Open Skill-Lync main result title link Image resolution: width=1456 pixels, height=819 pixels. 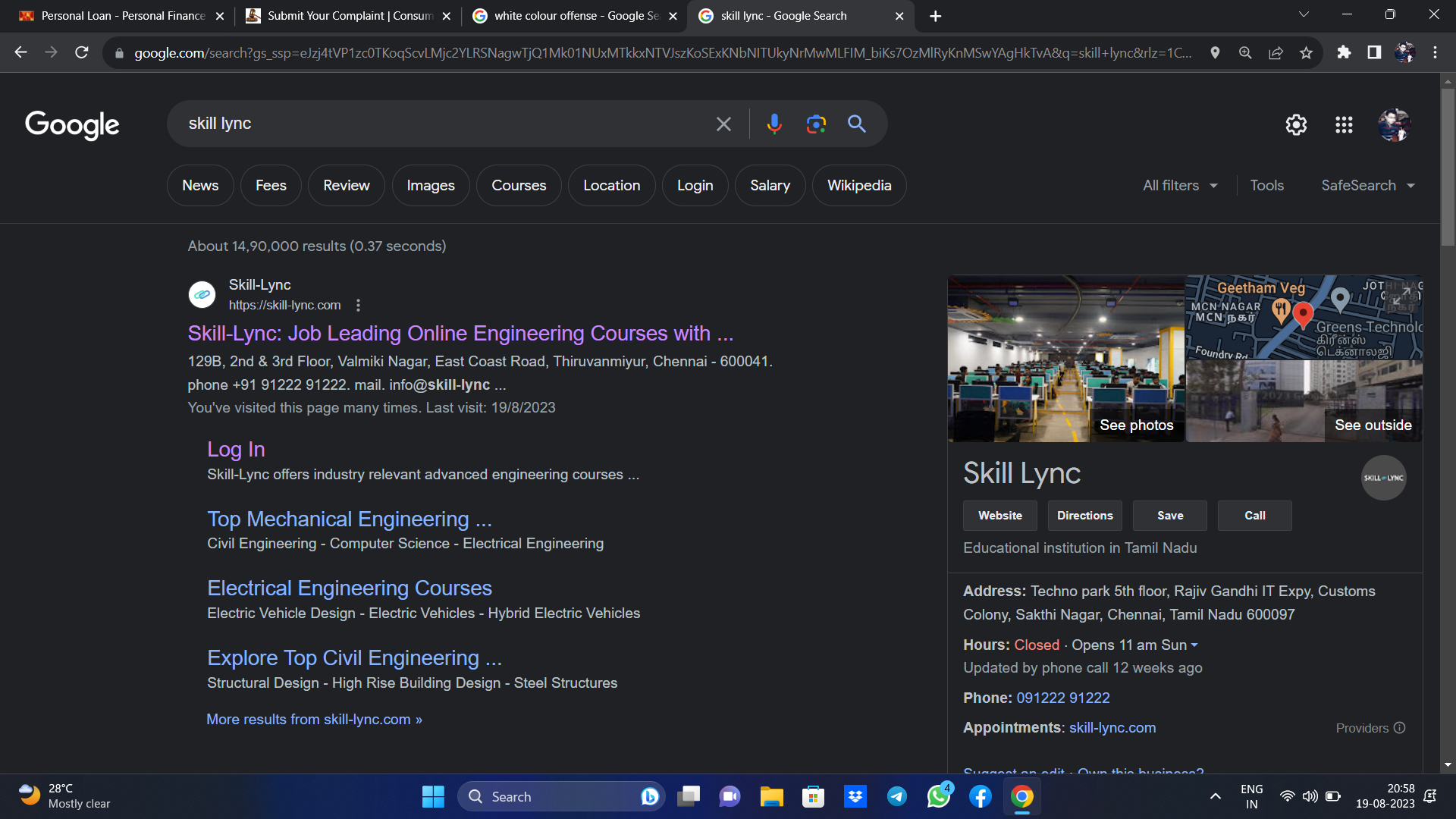tap(460, 334)
